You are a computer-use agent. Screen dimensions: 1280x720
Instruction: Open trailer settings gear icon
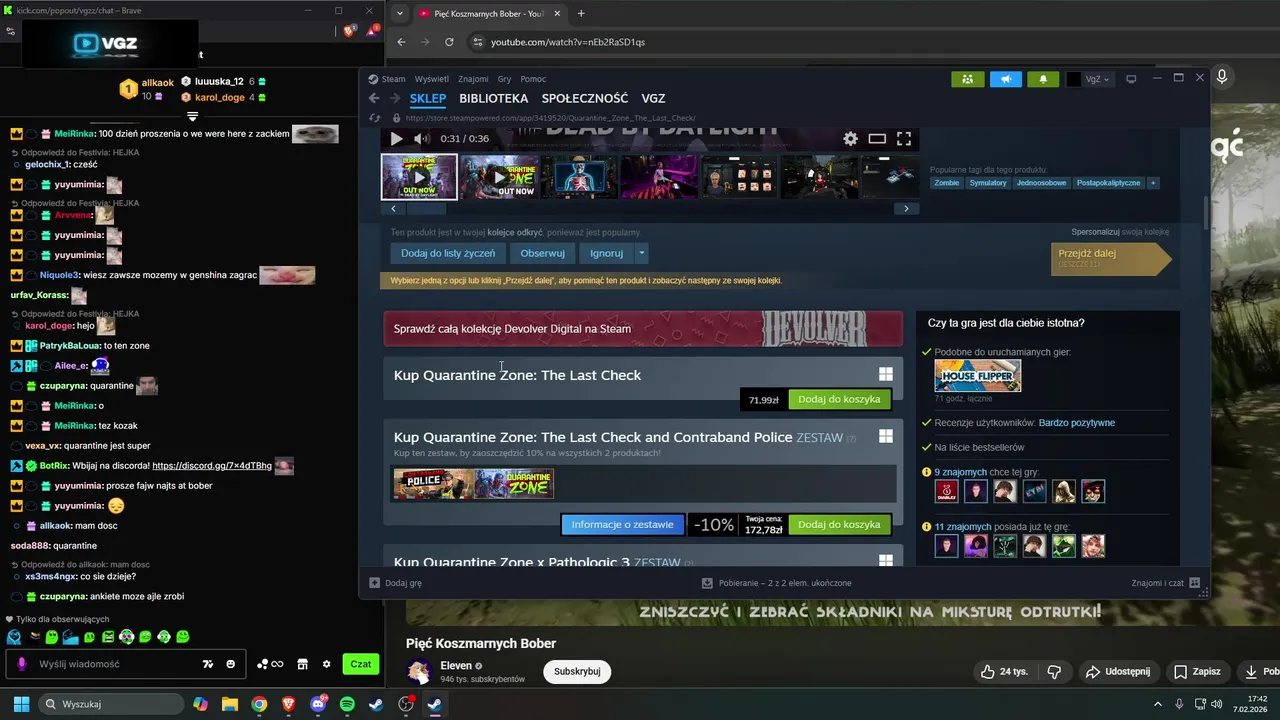(850, 139)
